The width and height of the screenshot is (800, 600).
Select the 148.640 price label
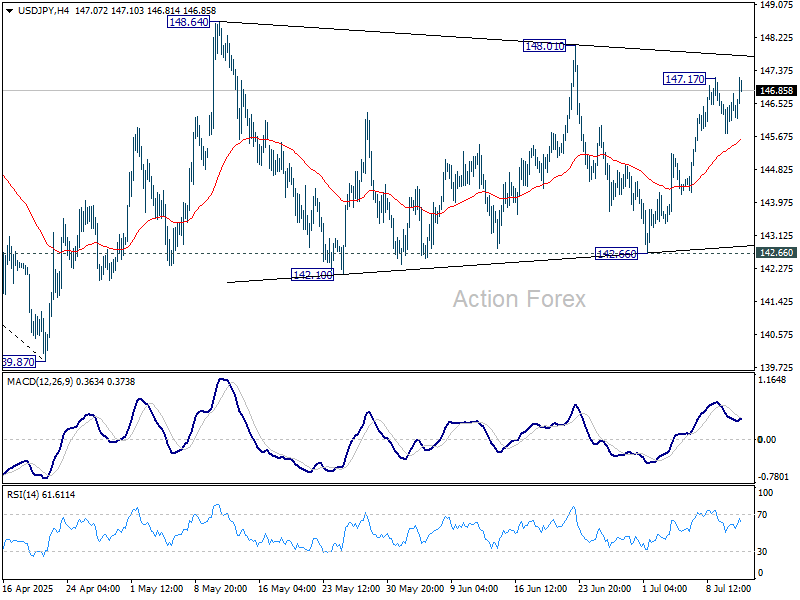click(x=188, y=22)
